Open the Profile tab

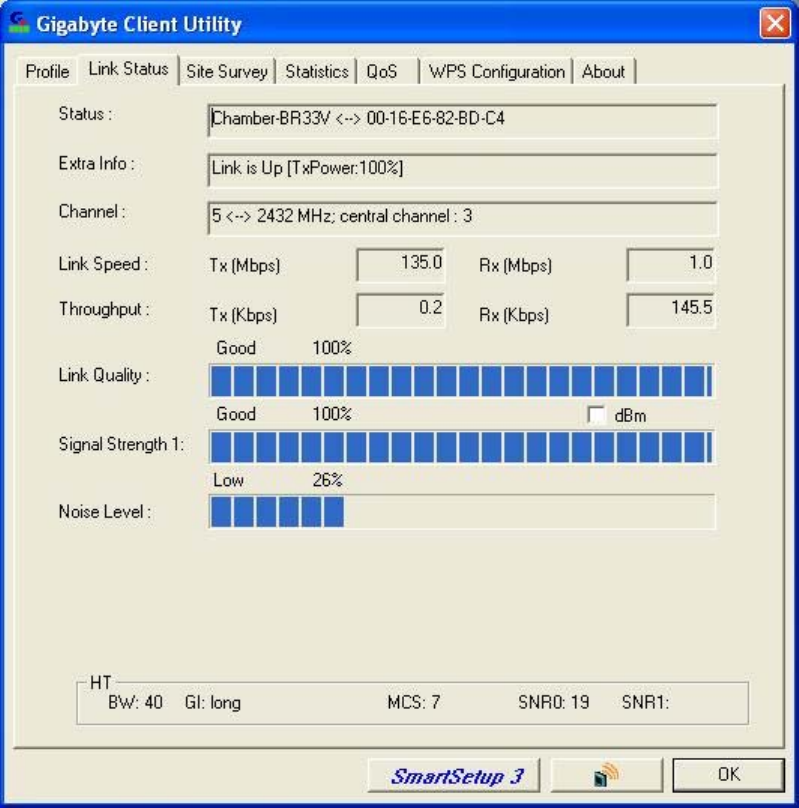click(47, 71)
